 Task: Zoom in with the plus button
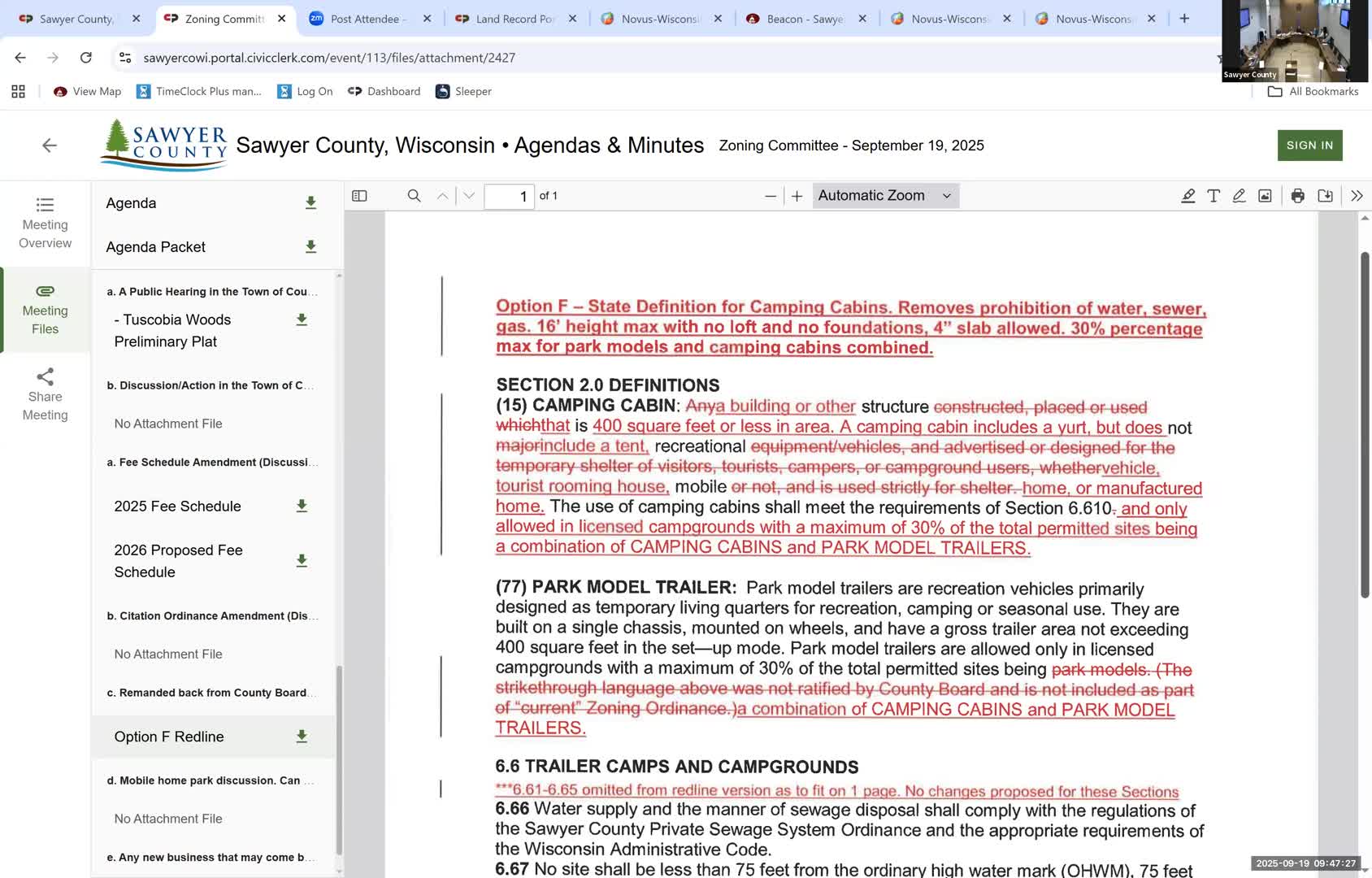[x=797, y=196]
